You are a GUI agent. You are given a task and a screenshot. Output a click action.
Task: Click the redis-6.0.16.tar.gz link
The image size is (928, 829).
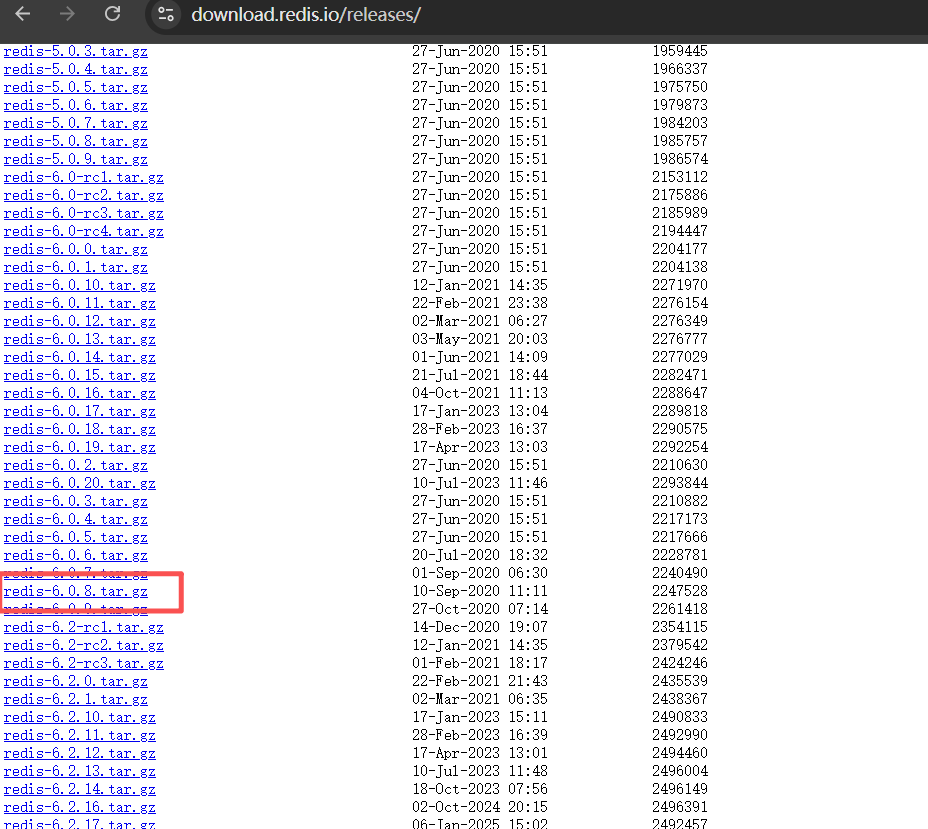[80, 393]
